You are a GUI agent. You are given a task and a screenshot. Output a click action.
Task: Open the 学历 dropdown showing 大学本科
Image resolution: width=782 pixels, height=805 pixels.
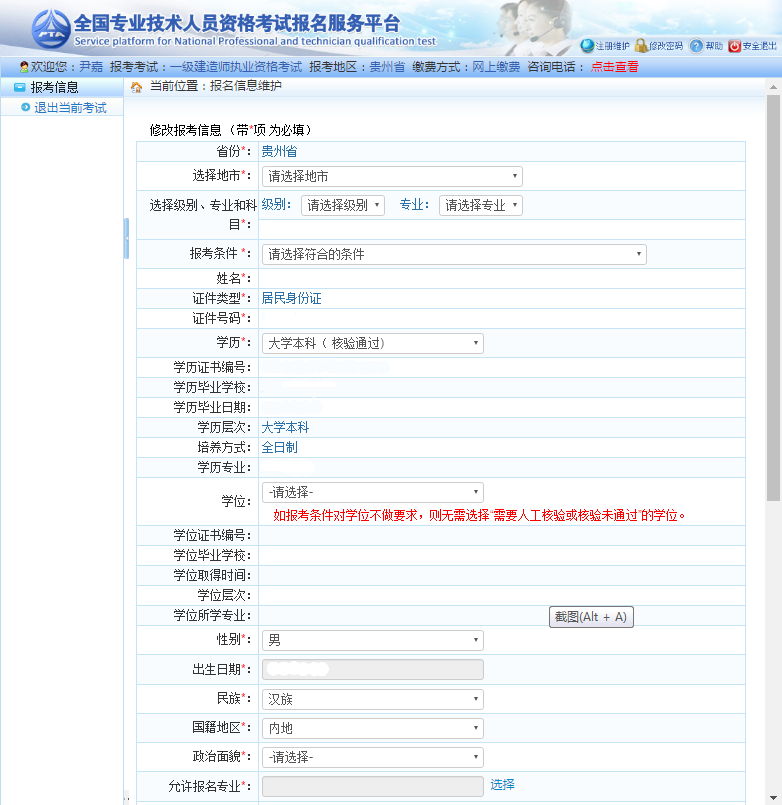tap(372, 343)
